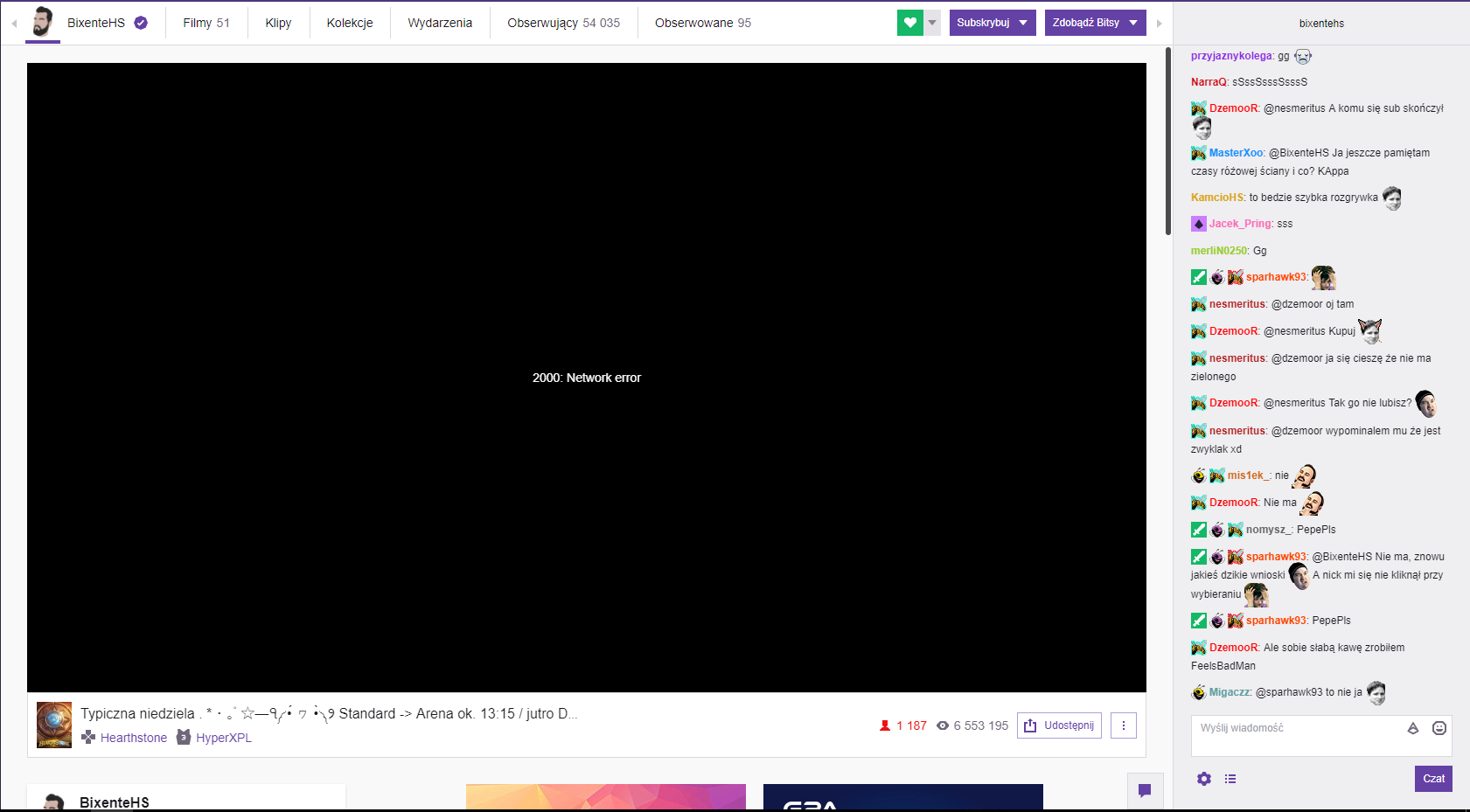Open the Filmy 51 tab
Image resolution: width=1470 pixels, height=812 pixels.
[x=206, y=23]
